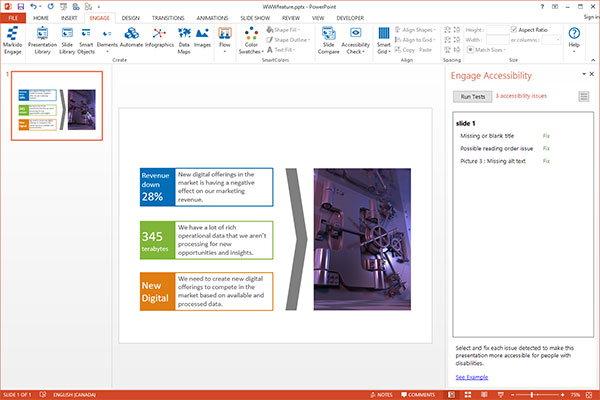The image size is (600, 400).
Task: Open the FILE menu tab
Action: click(14, 18)
